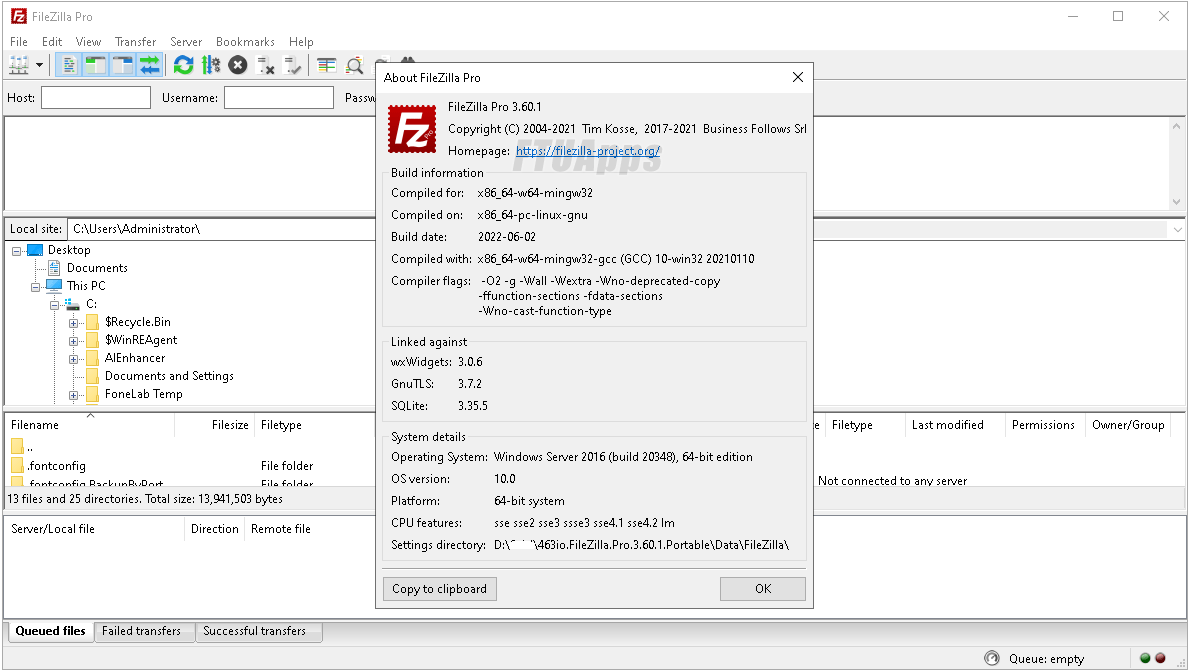This screenshot has width=1189, height=671.
Task: Switch to the Queued files tab
Action: click(50, 631)
